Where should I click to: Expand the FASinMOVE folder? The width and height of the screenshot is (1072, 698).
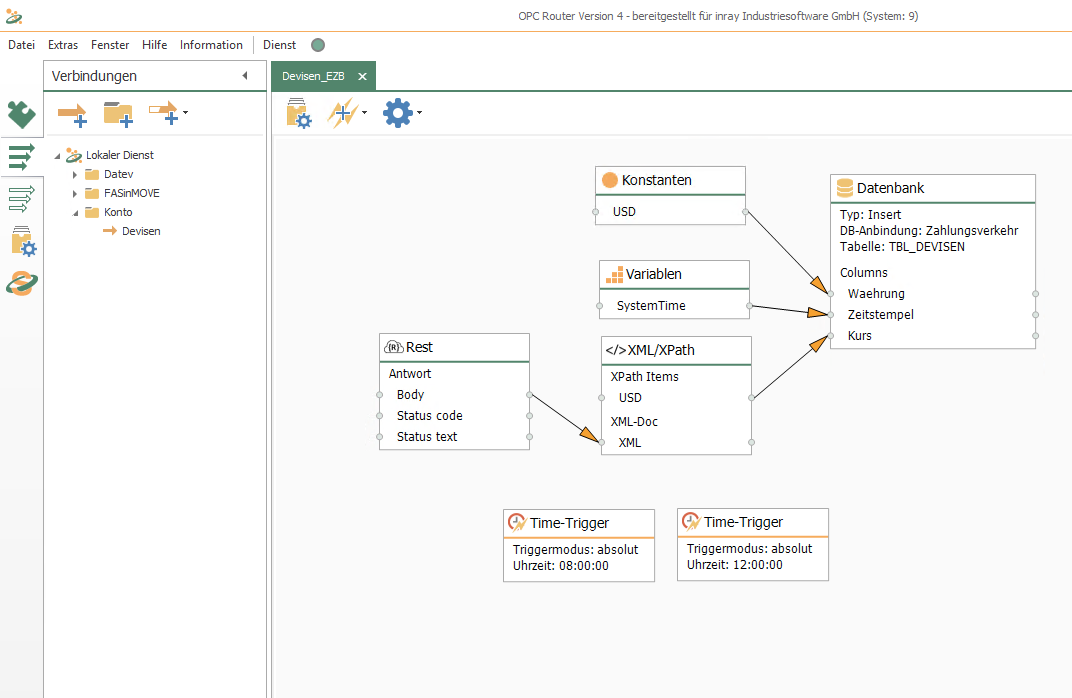click(x=75, y=194)
